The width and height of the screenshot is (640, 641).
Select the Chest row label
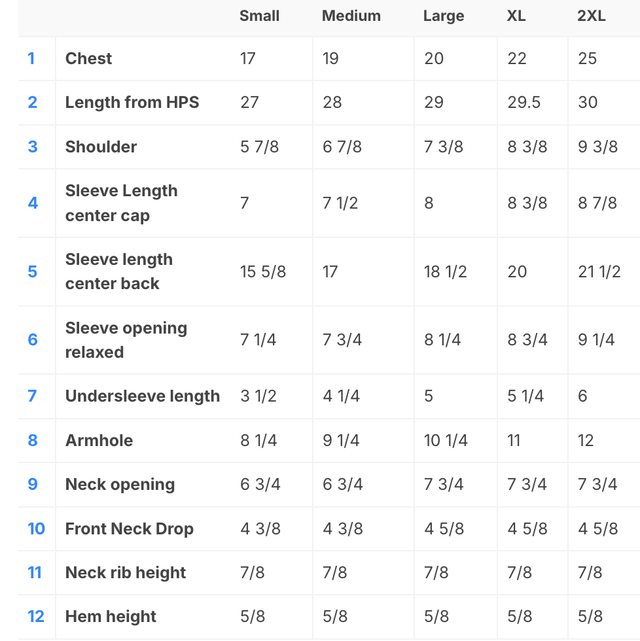pyautogui.click(x=89, y=58)
